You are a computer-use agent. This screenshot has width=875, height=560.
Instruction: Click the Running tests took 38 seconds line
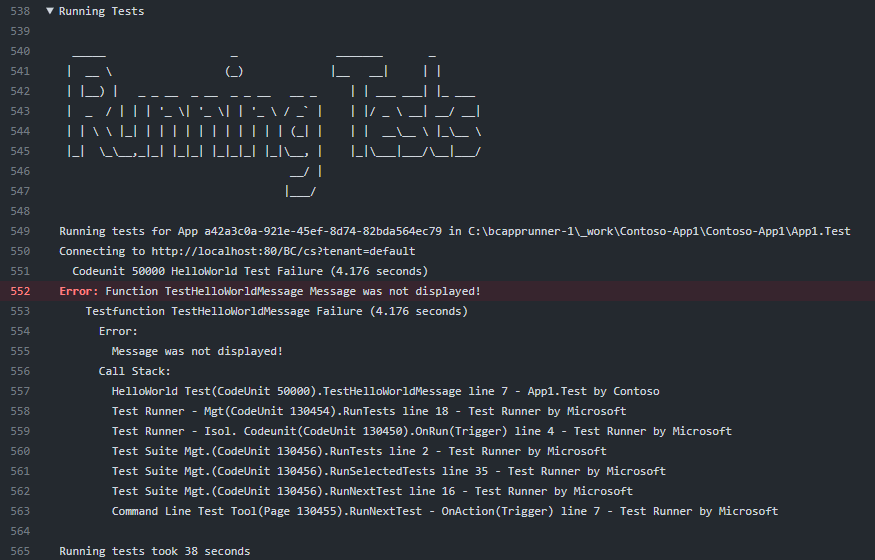click(x=155, y=551)
